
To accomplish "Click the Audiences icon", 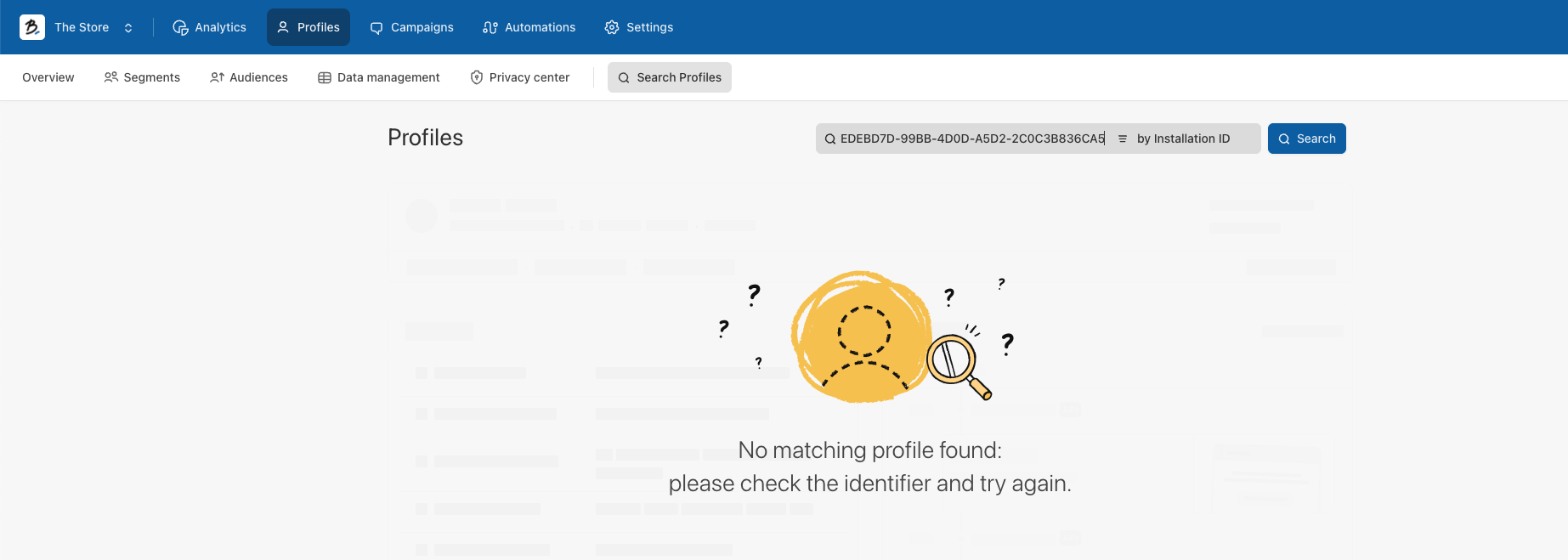I will point(217,77).
